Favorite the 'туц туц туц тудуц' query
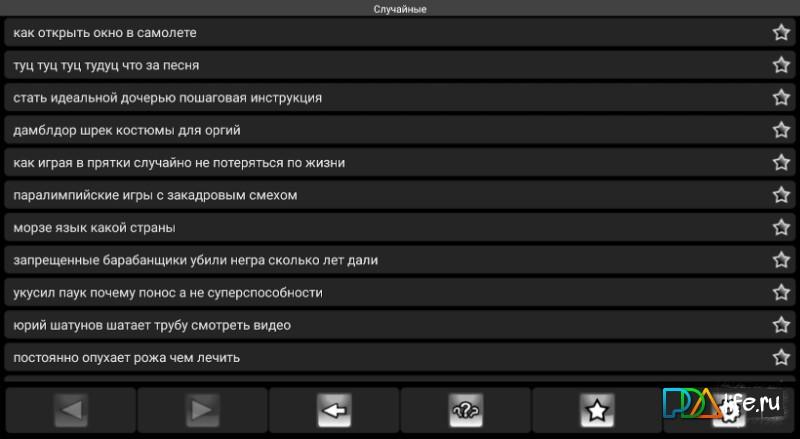Image resolution: width=800 pixels, height=439 pixels. 781,65
